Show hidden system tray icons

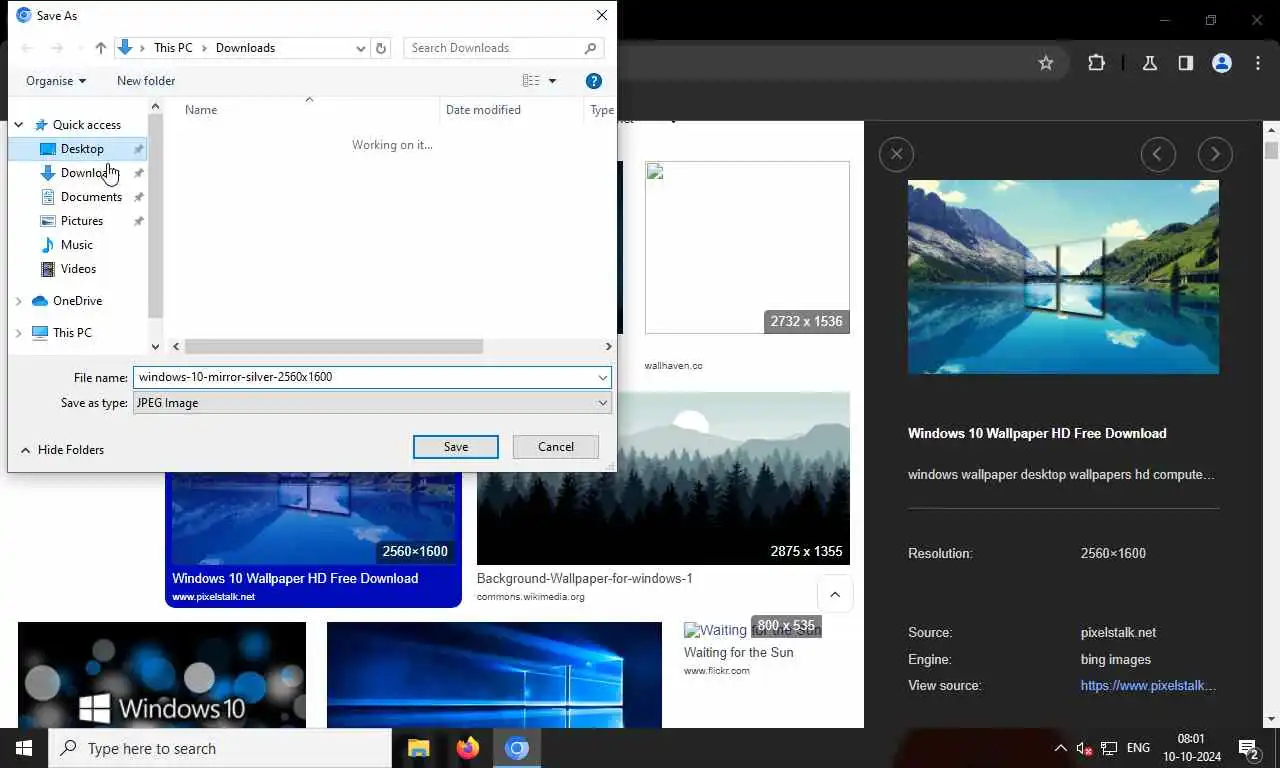(x=1060, y=748)
